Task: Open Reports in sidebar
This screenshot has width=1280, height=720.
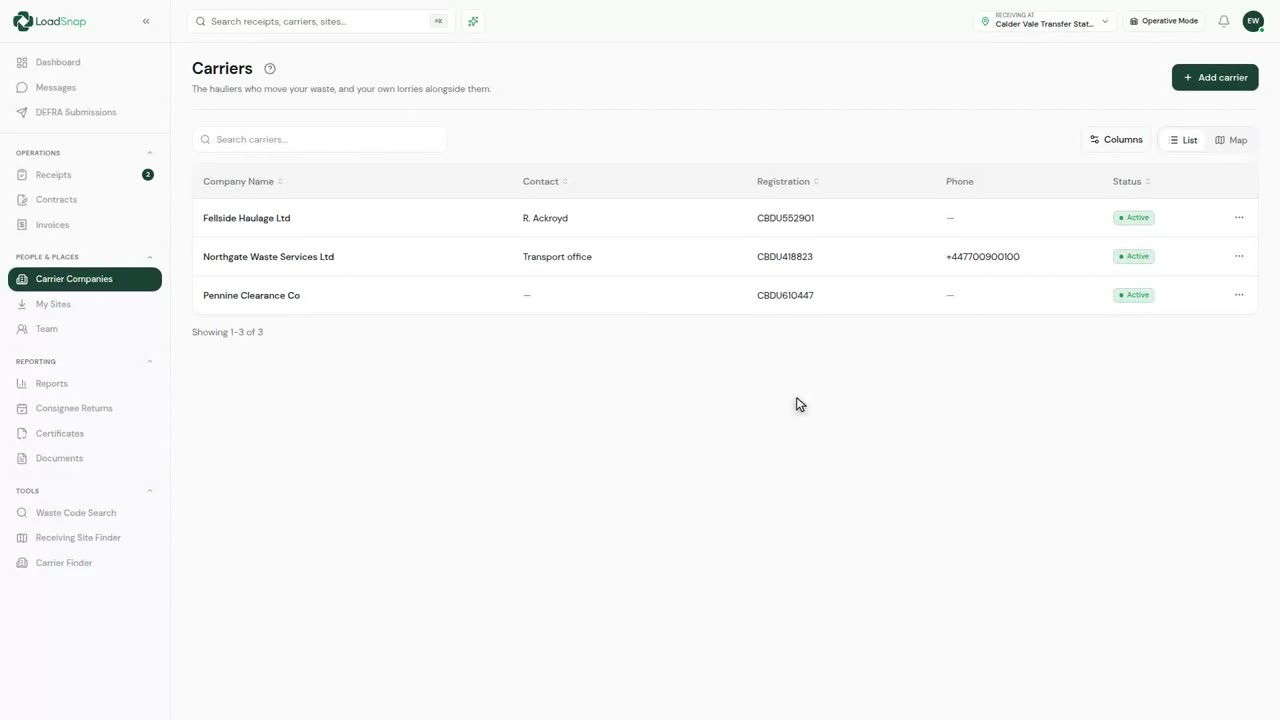Action: [85, 384]
